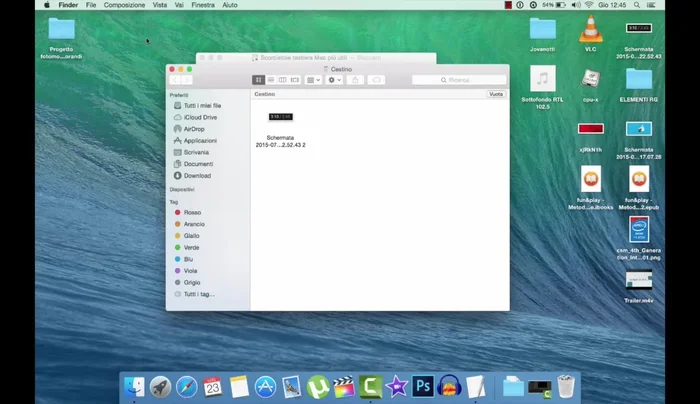Select the Rosso red tag
Viewport: 700px width, 404px height.
point(192,212)
